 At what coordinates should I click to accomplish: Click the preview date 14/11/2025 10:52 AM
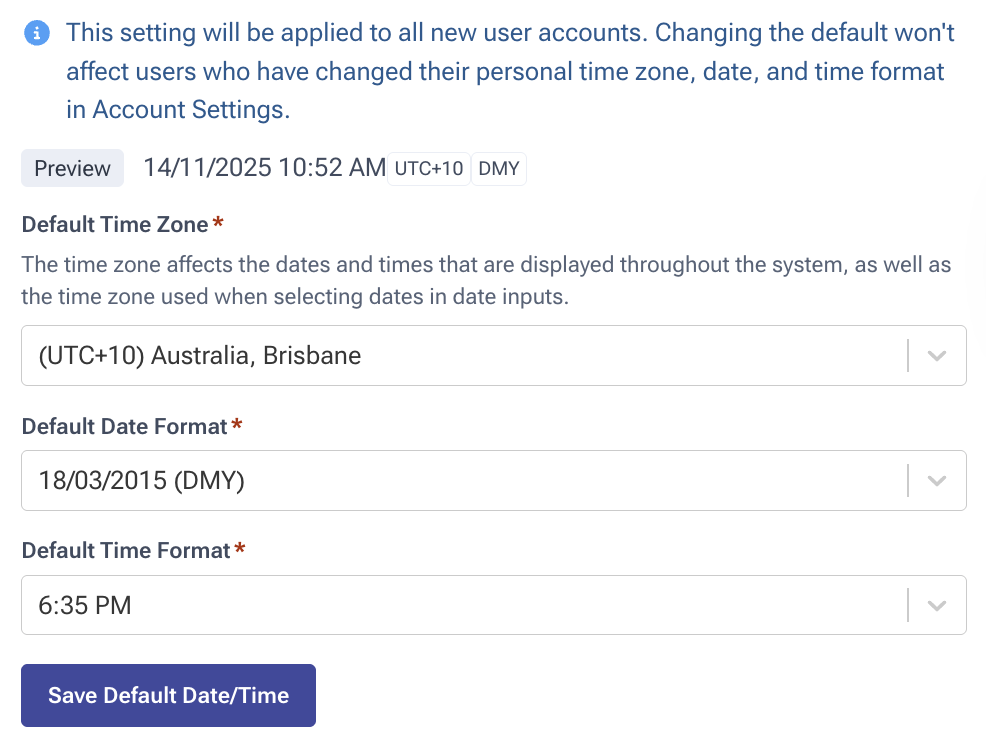click(x=264, y=168)
